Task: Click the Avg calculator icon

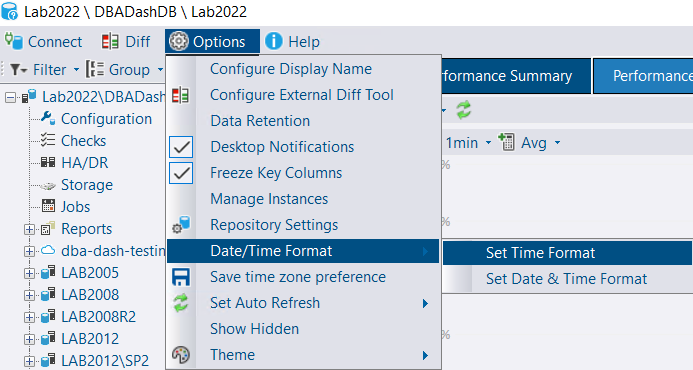Action: (x=506, y=142)
